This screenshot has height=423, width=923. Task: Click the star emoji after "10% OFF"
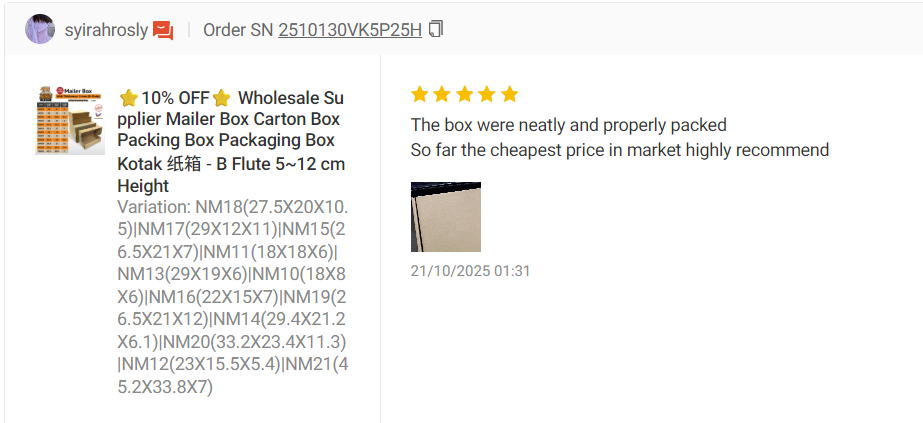tap(221, 98)
